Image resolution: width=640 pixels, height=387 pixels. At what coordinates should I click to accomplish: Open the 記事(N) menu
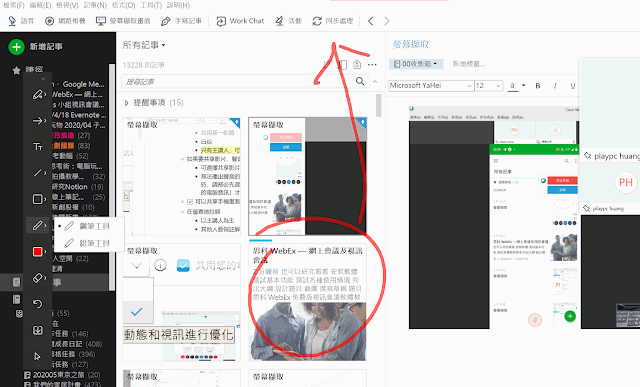click(x=95, y=5)
